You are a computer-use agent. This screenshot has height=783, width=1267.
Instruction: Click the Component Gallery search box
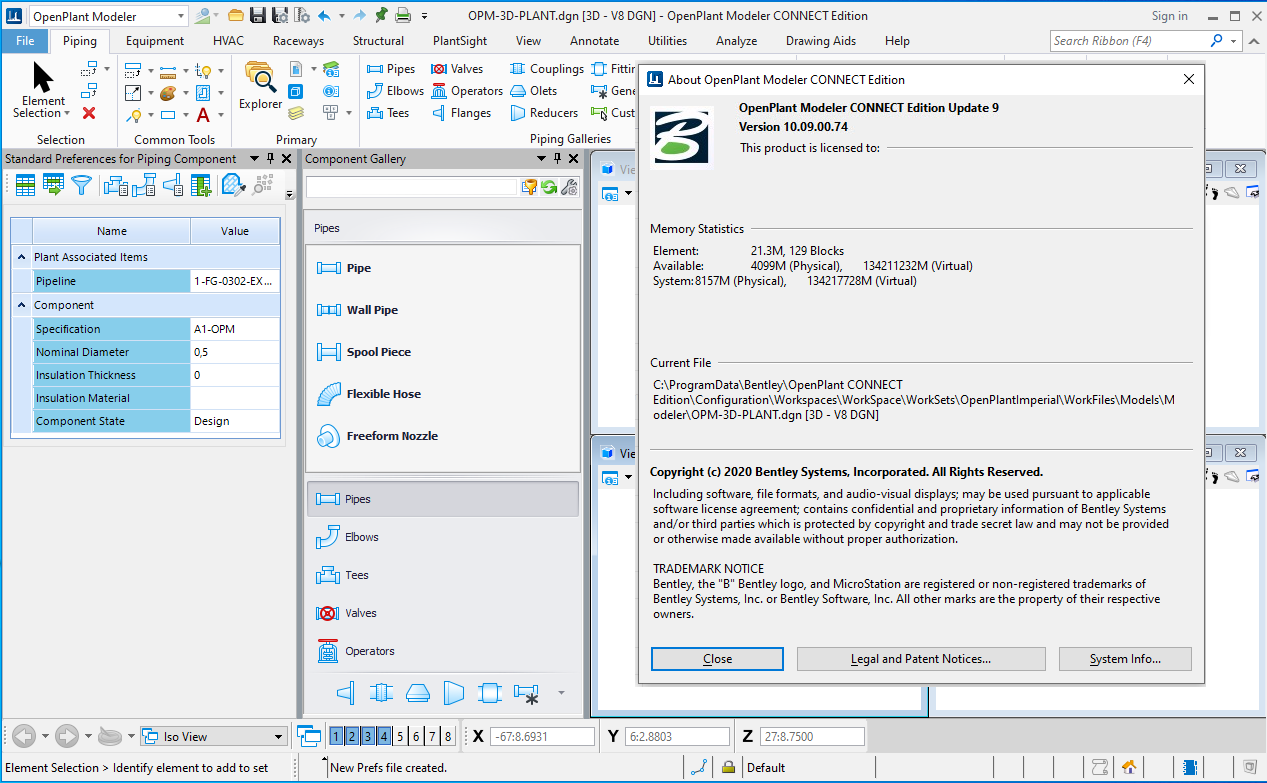click(x=412, y=187)
